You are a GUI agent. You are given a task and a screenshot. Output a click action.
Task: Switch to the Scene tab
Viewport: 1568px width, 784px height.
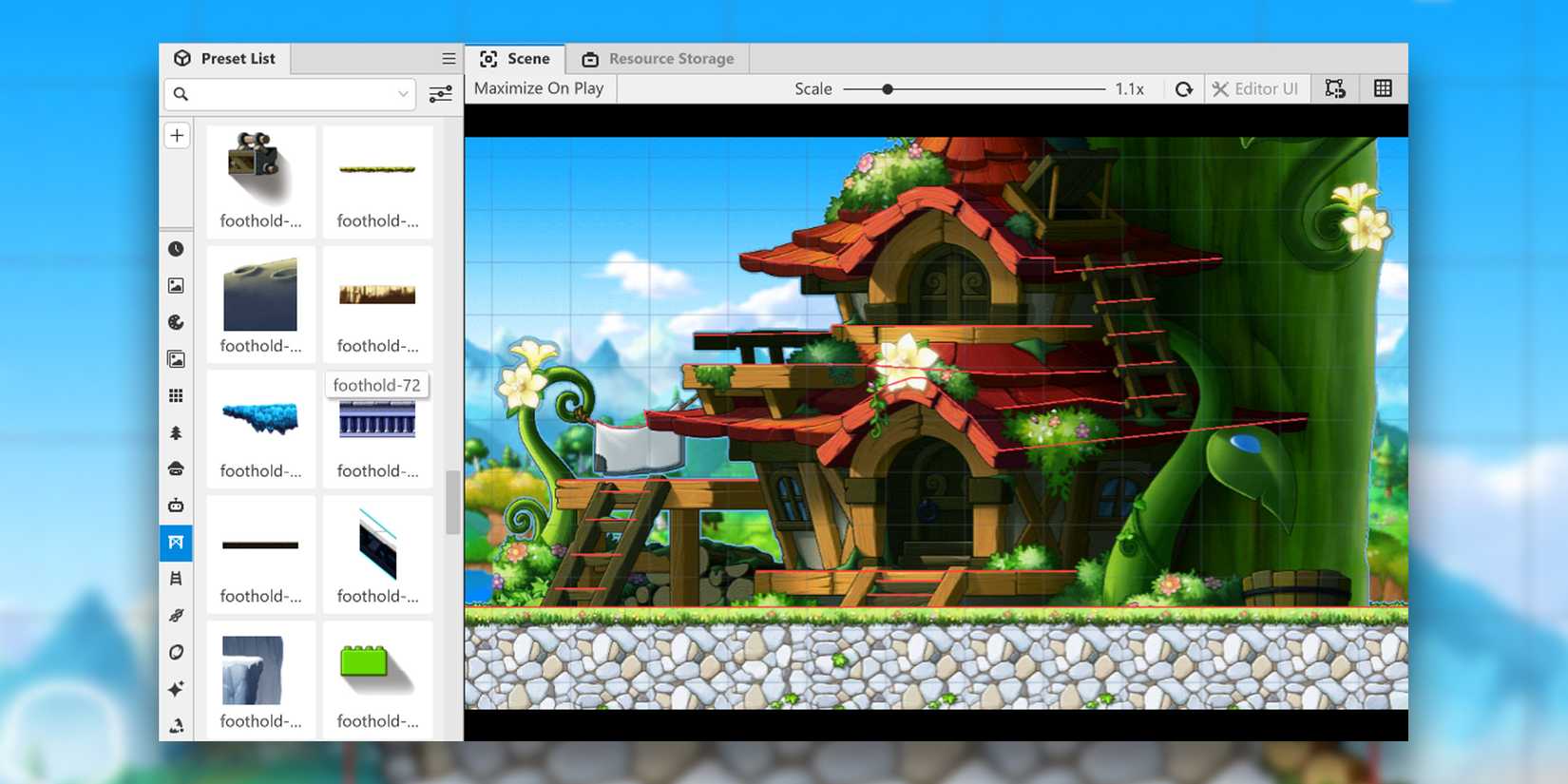pyautogui.click(x=515, y=59)
